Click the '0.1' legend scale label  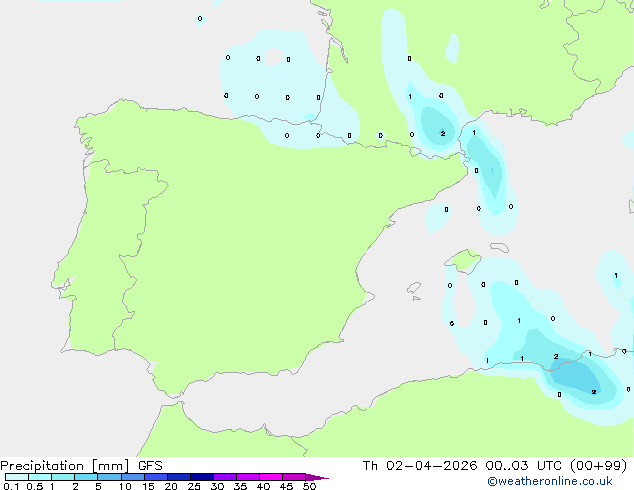pyautogui.click(x=11, y=486)
